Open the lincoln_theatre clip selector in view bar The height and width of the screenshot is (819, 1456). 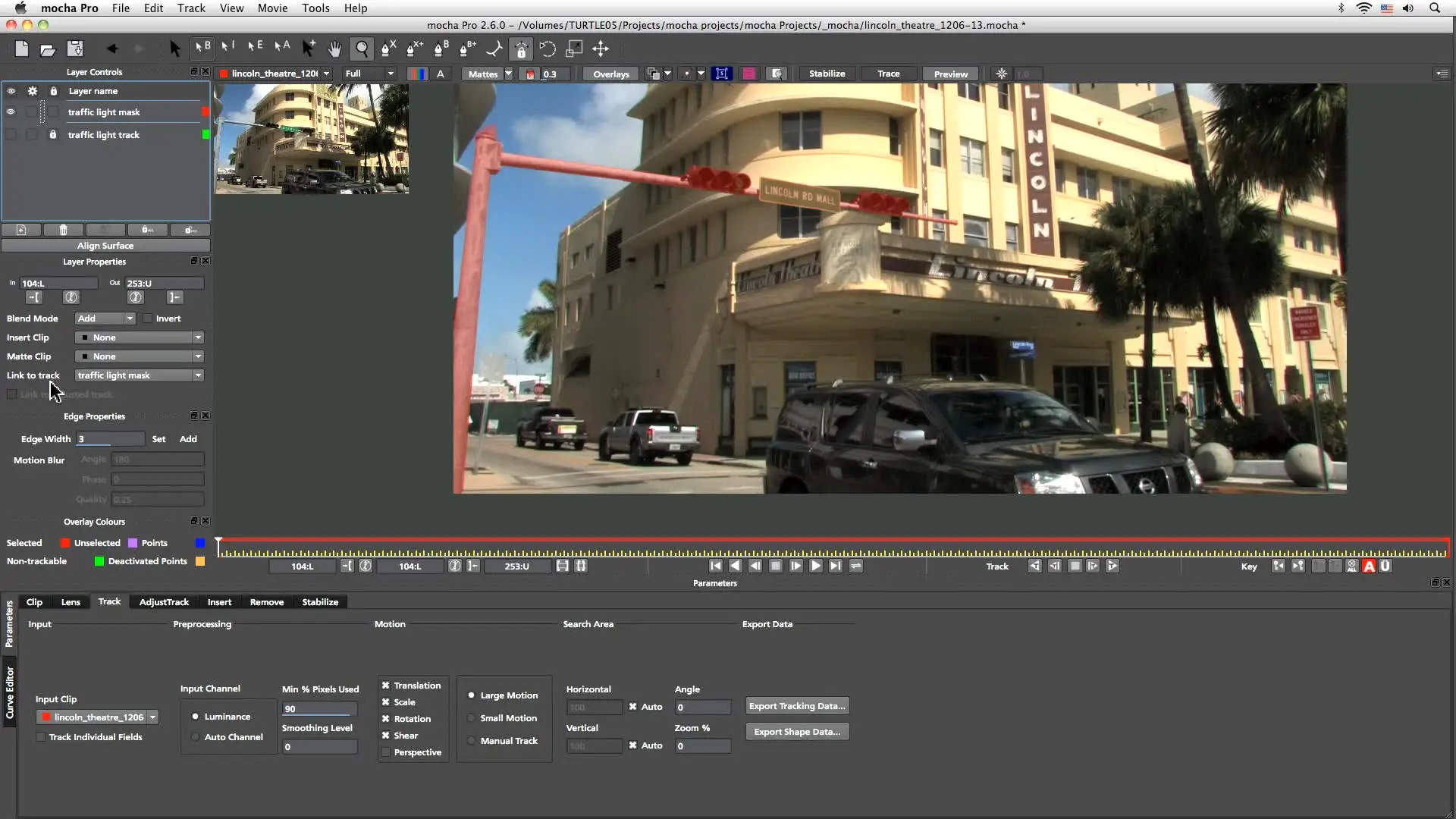pyautogui.click(x=275, y=74)
